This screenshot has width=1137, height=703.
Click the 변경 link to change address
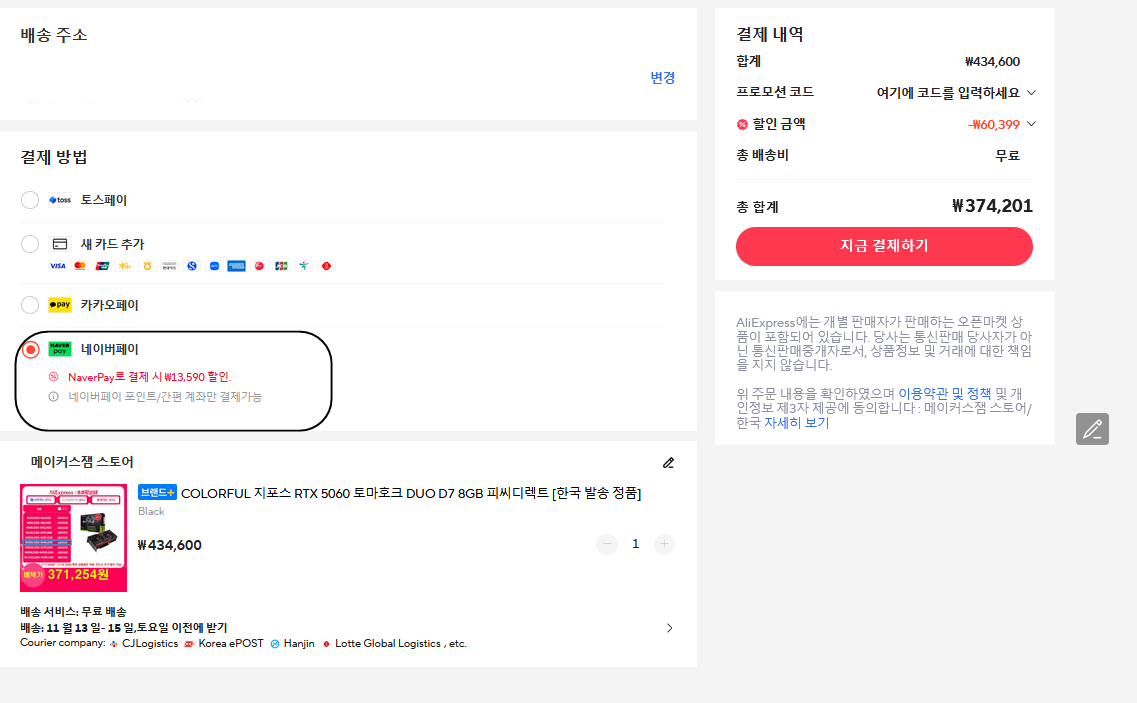coord(661,77)
